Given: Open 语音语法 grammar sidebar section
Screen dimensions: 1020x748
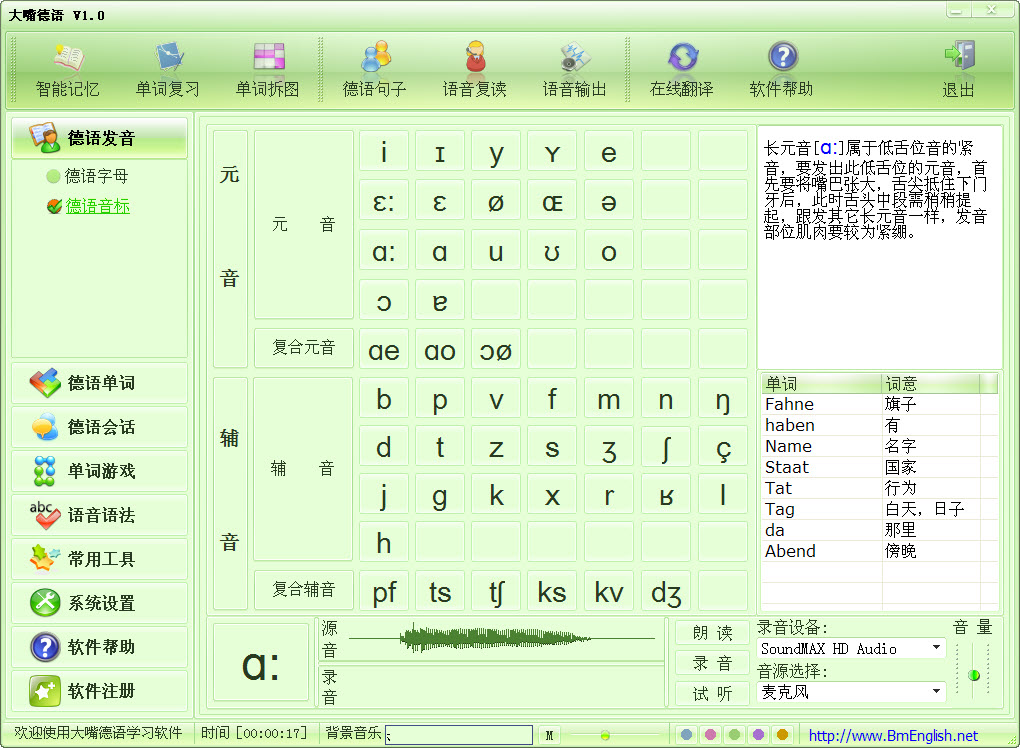Looking at the screenshot, I should pyautogui.click(x=100, y=515).
